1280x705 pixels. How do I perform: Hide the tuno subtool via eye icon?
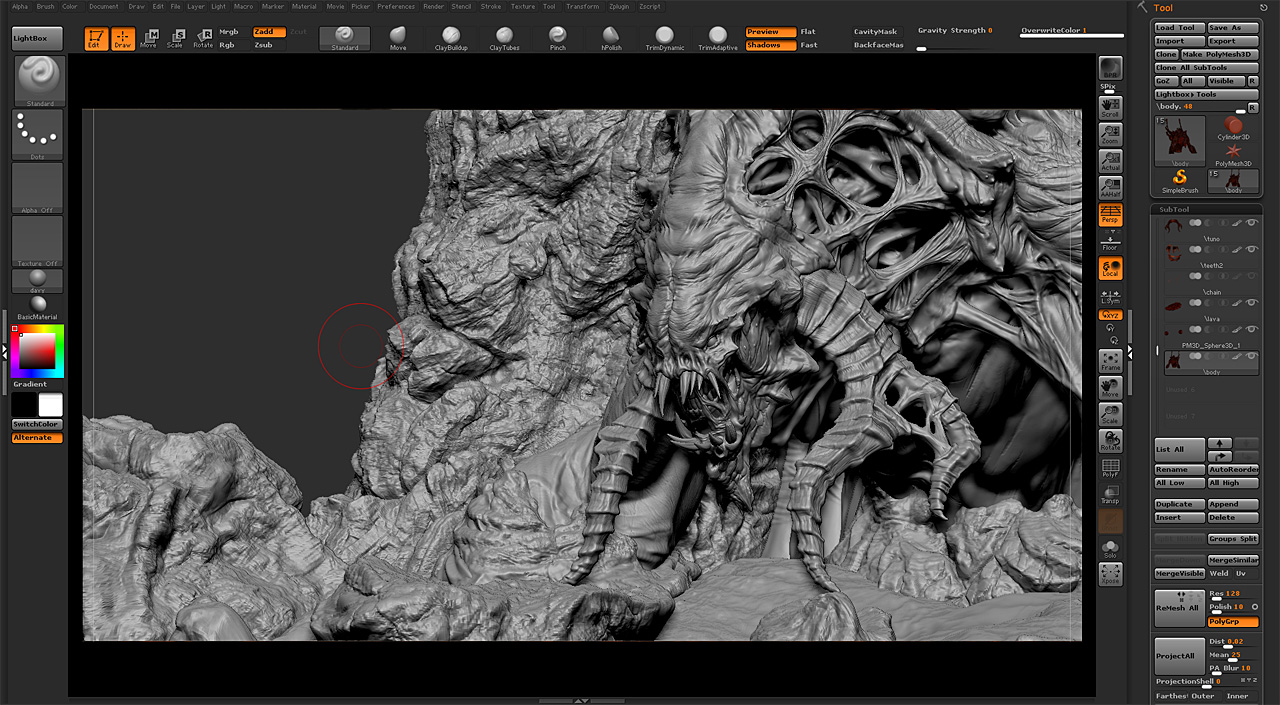pos(1251,222)
